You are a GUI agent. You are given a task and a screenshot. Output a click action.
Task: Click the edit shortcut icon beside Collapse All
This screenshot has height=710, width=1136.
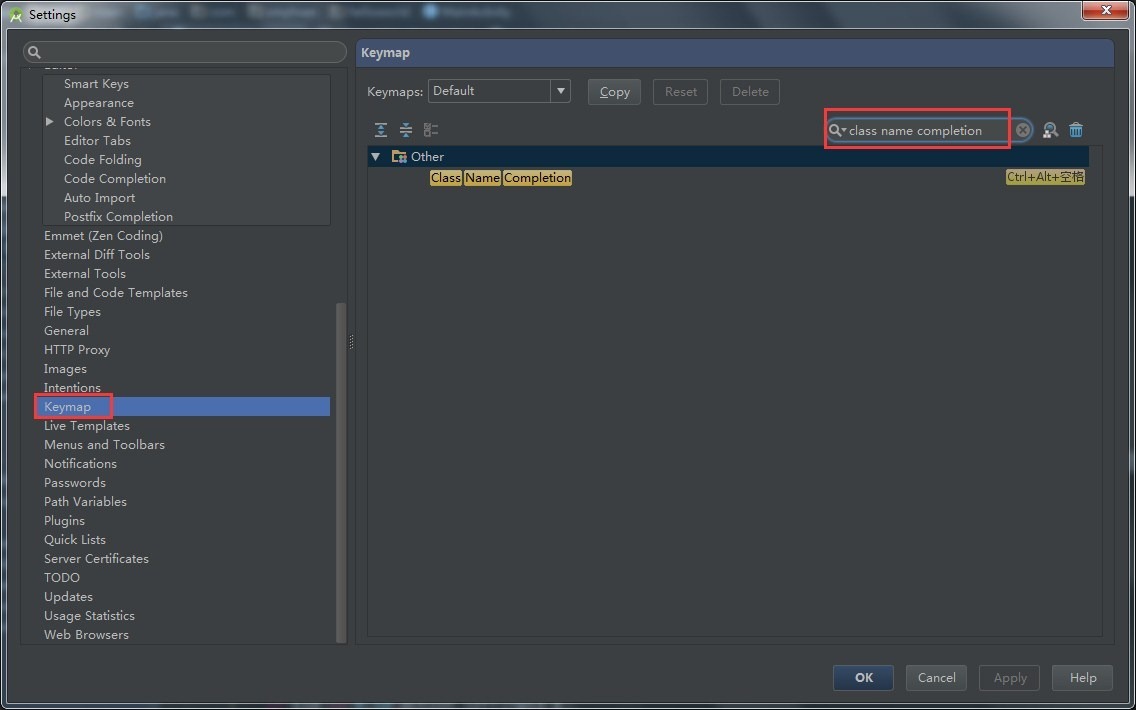[431, 130]
